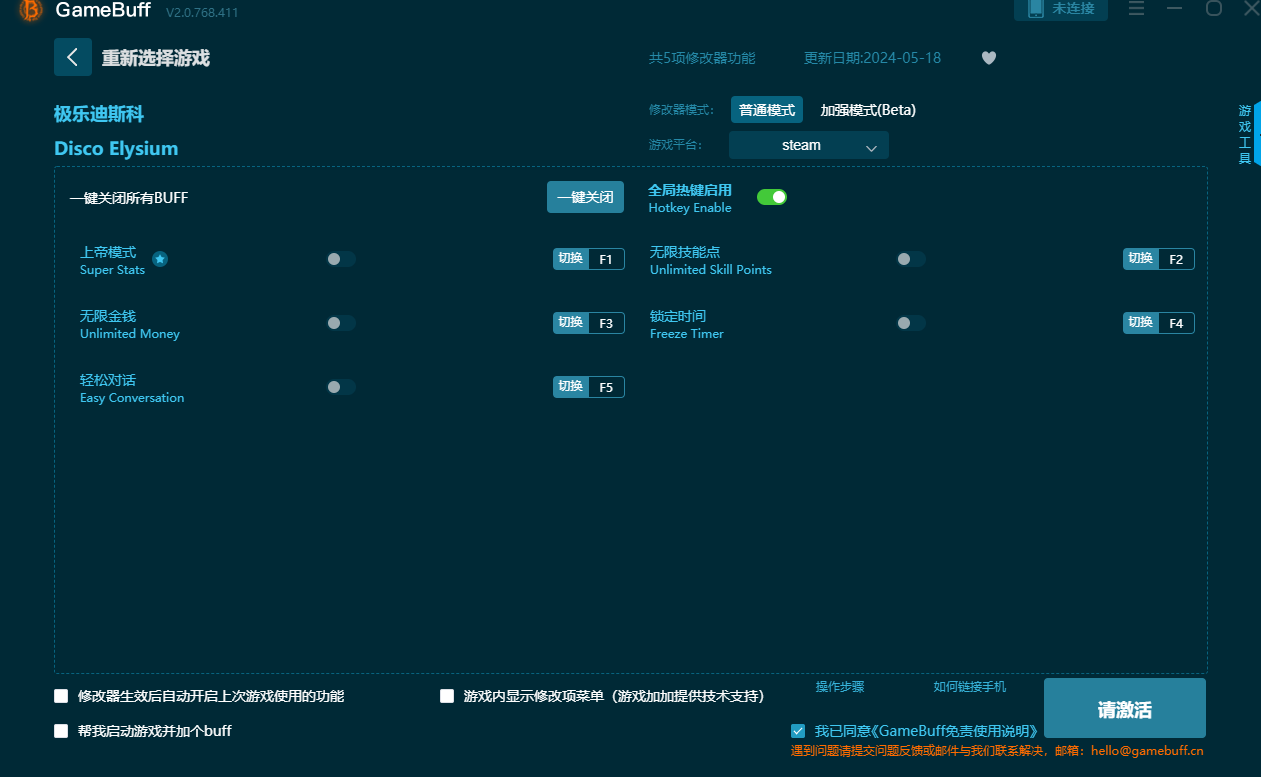Click 切换 button for F3 hotkey

click(x=571, y=323)
